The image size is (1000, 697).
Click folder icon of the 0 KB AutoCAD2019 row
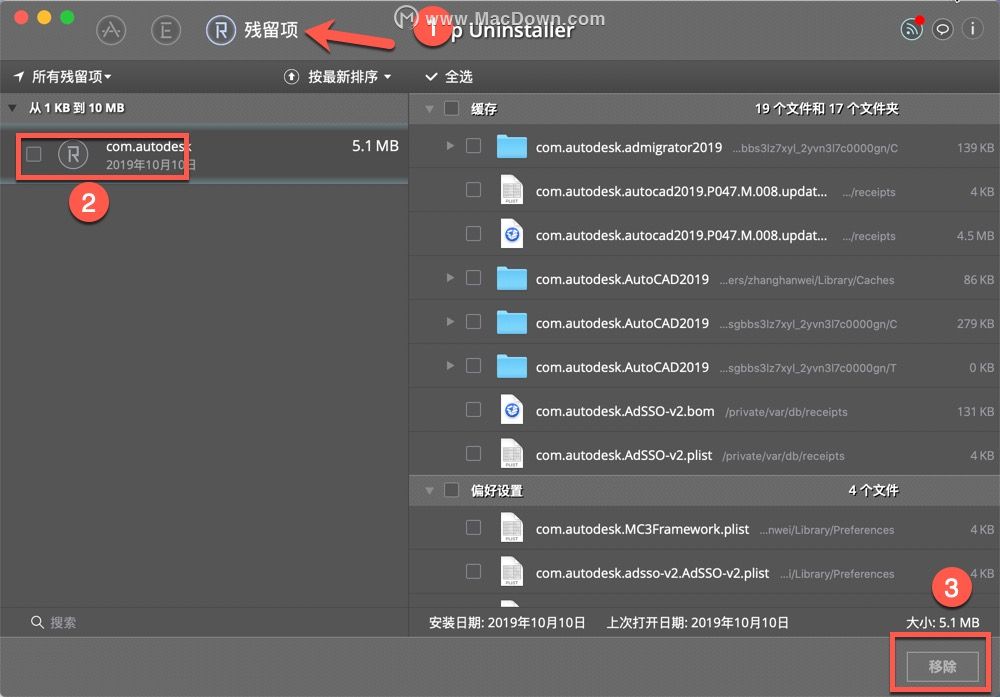click(x=511, y=367)
